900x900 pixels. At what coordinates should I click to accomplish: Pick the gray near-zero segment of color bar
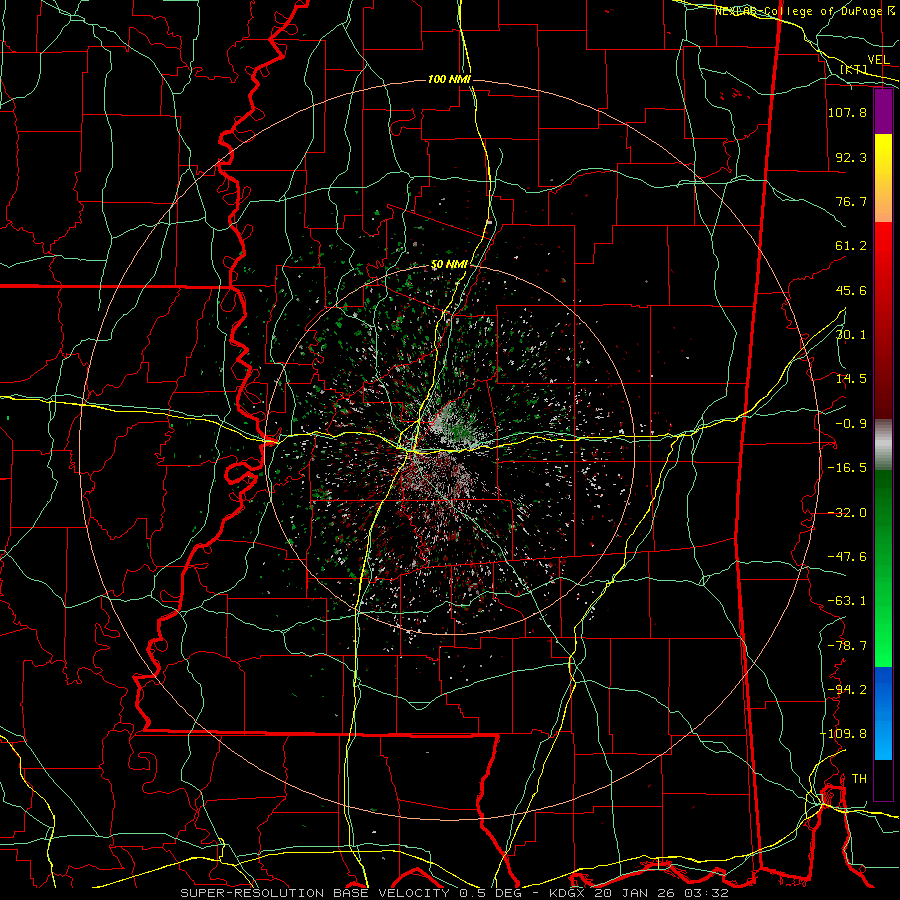(883, 445)
